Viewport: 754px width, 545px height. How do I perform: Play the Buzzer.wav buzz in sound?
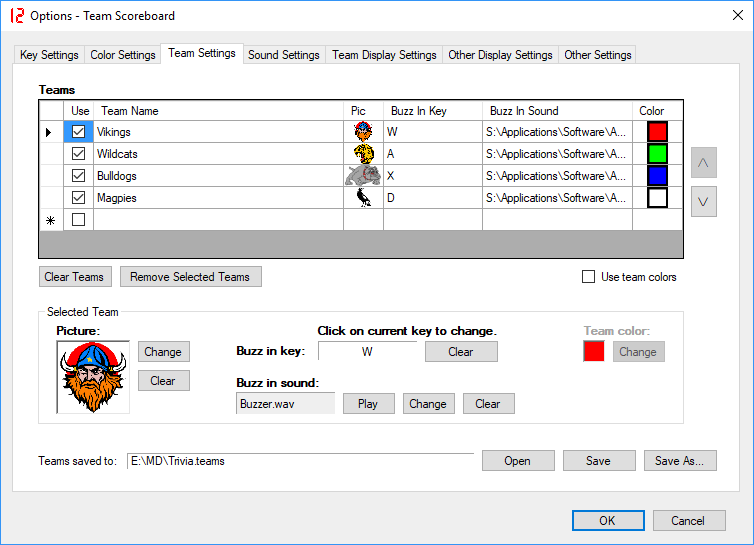pos(368,404)
